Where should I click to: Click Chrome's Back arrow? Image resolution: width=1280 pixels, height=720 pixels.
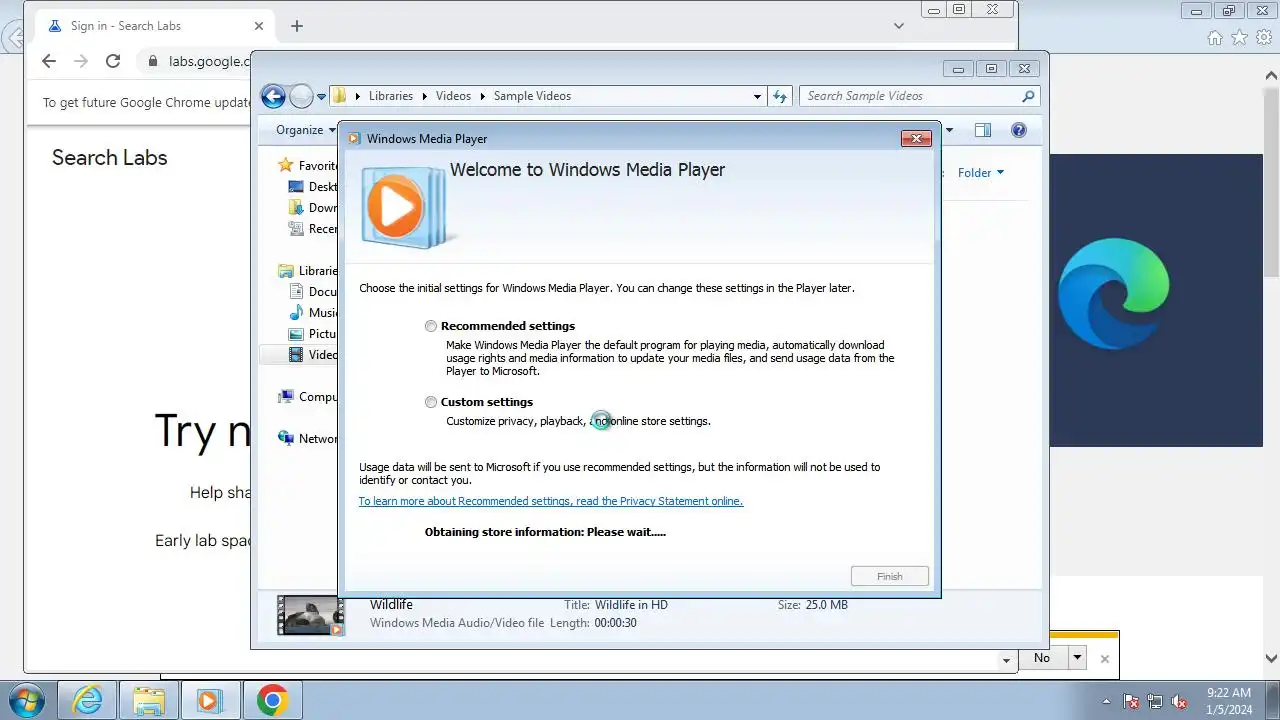[49, 61]
